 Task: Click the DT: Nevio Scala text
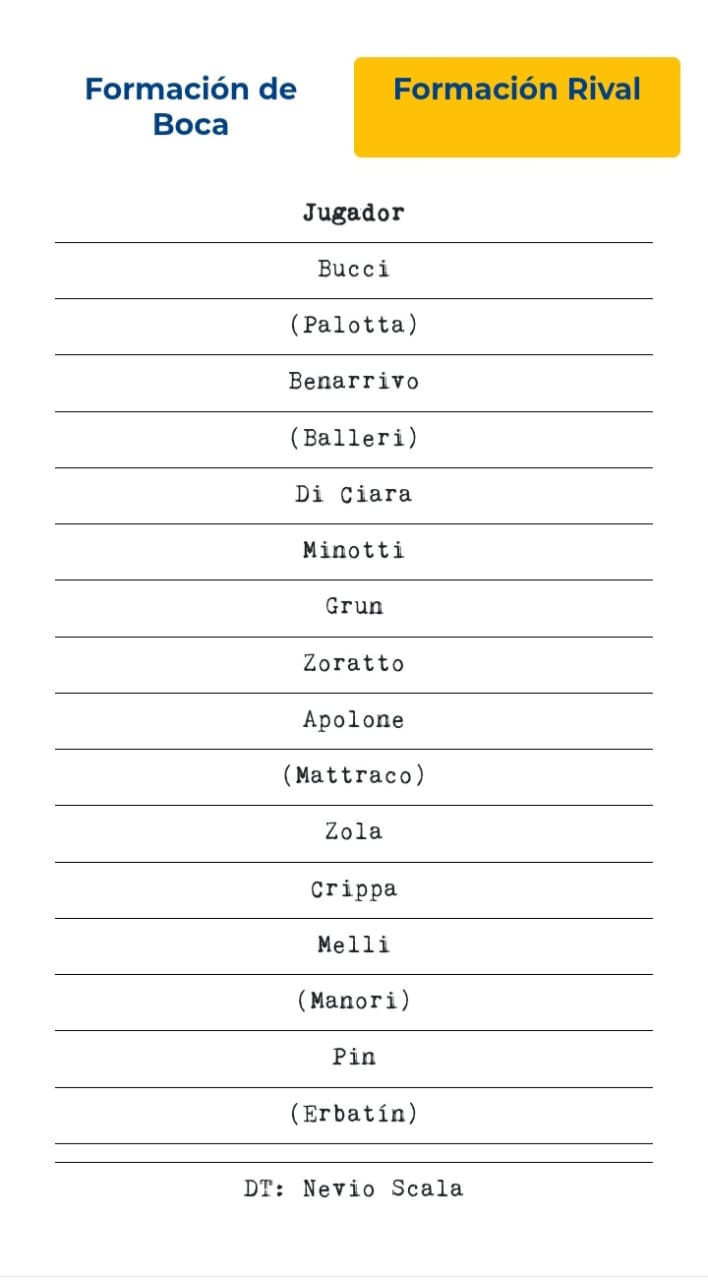coord(353,1189)
